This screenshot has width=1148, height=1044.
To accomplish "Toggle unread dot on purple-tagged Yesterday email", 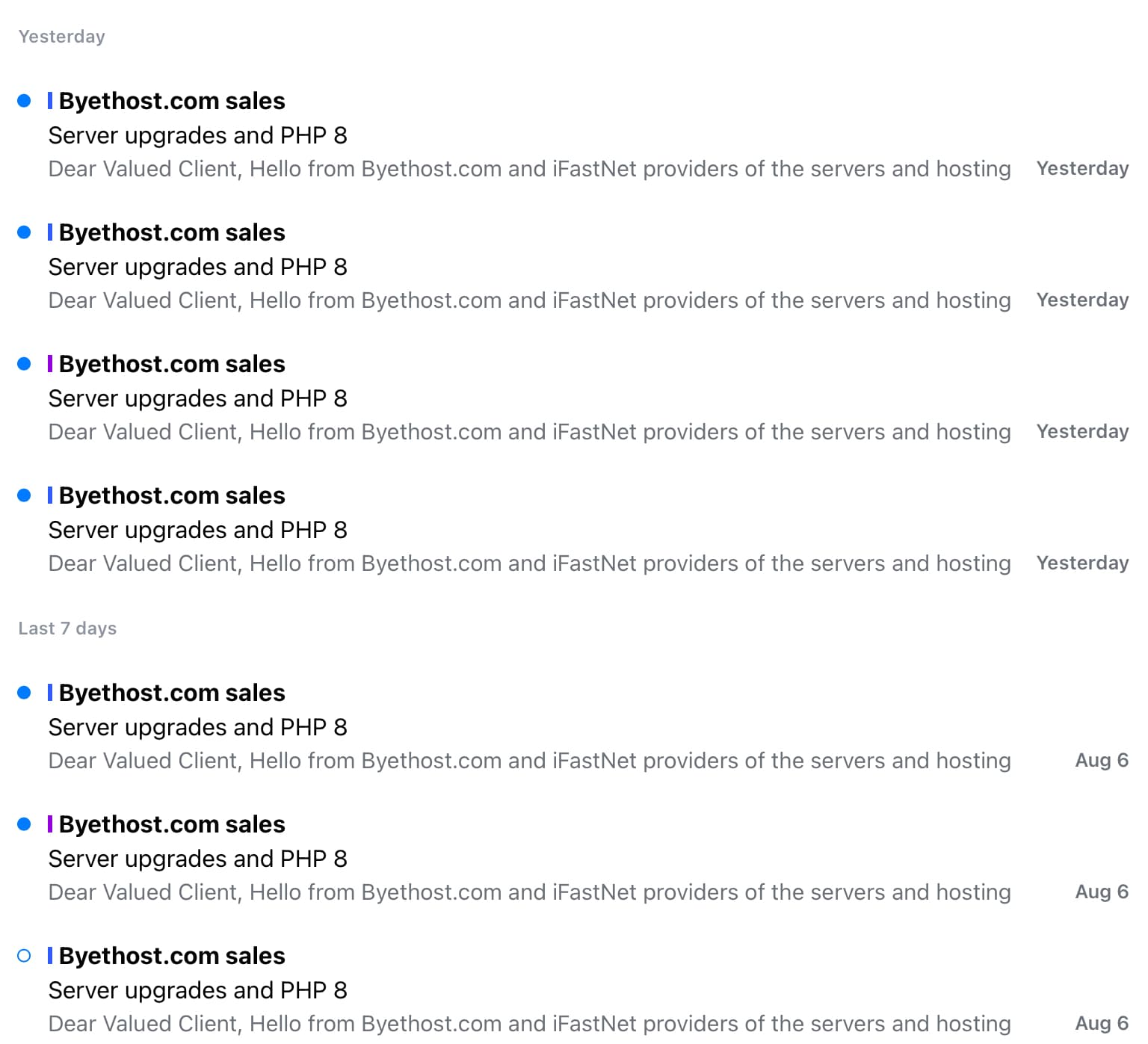I will coord(24,364).
